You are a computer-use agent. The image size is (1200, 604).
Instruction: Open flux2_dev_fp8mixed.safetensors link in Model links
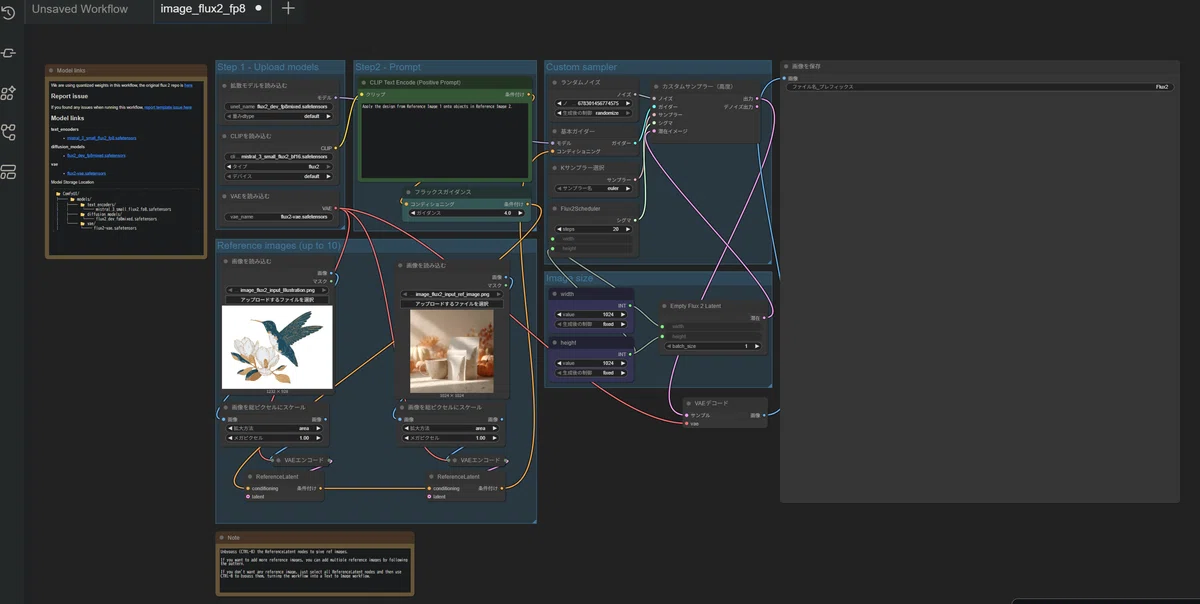[x=96, y=156]
